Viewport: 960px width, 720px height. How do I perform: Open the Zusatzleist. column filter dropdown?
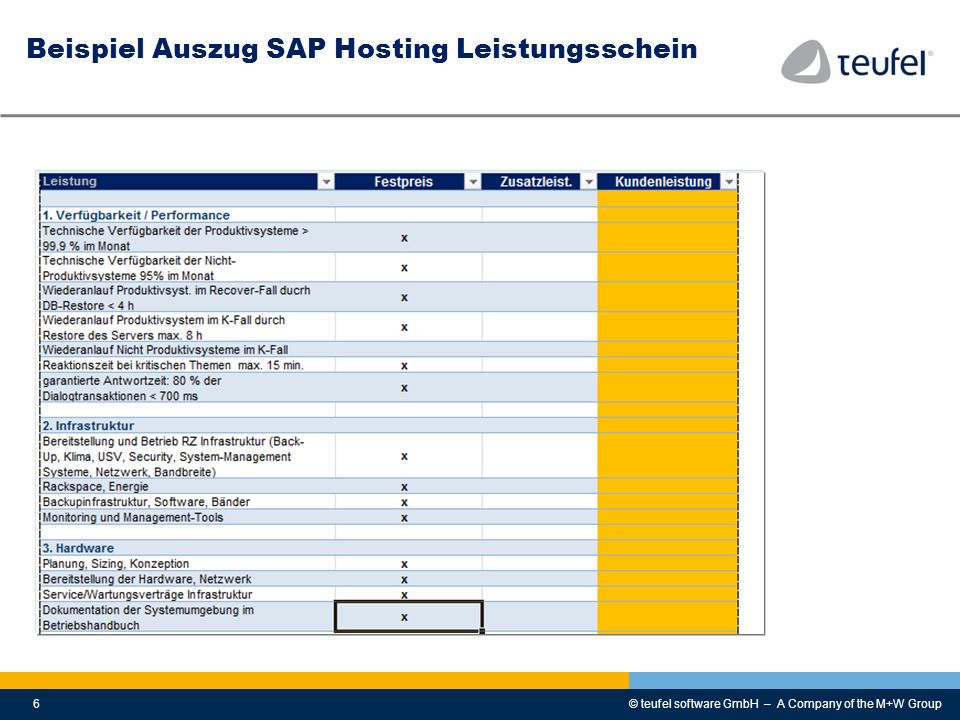pos(588,182)
